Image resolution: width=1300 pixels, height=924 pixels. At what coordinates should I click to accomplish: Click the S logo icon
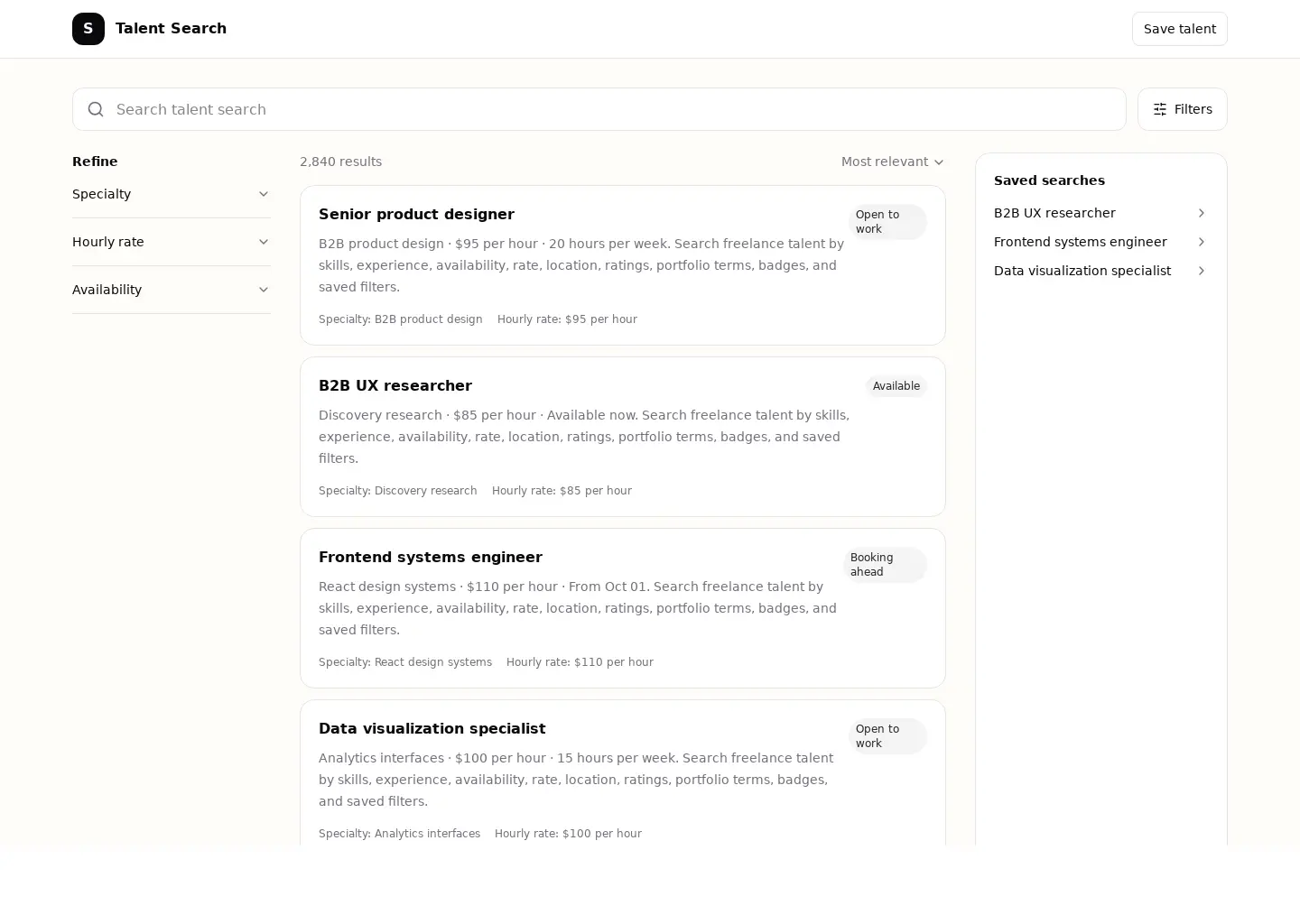point(88,29)
